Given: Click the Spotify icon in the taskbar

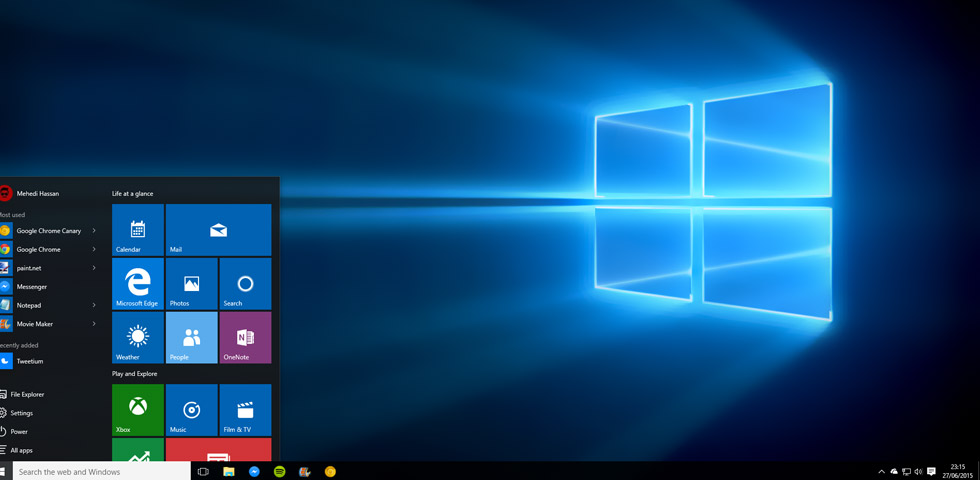Looking at the screenshot, I should [279, 471].
